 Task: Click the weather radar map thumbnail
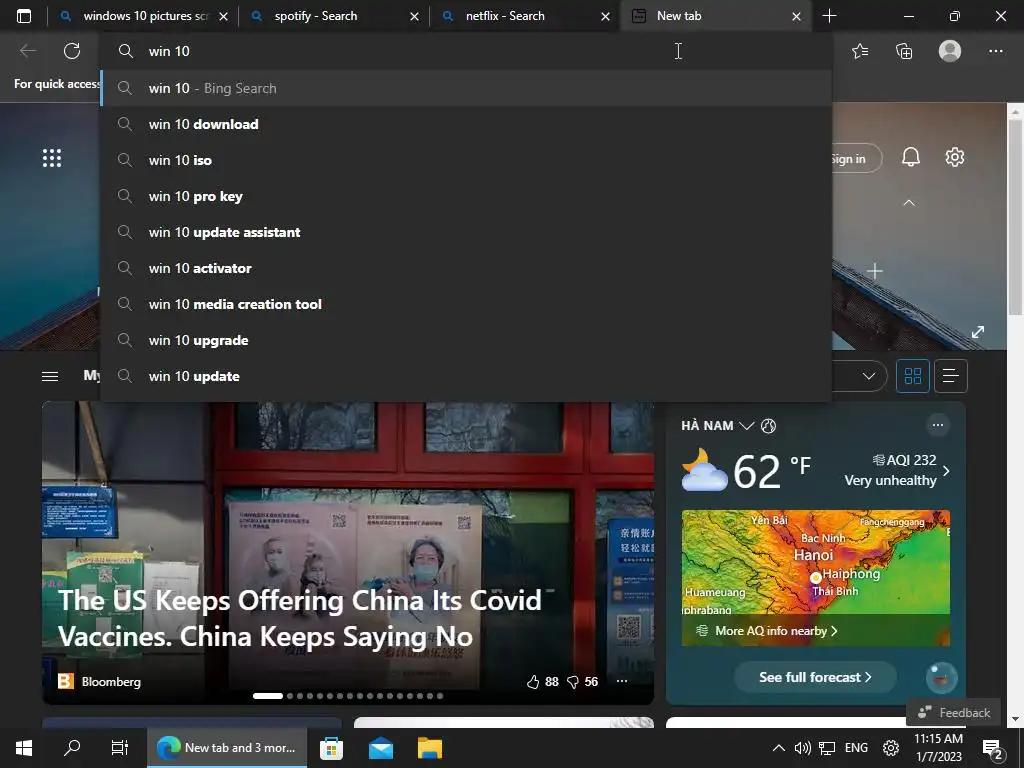(x=816, y=578)
